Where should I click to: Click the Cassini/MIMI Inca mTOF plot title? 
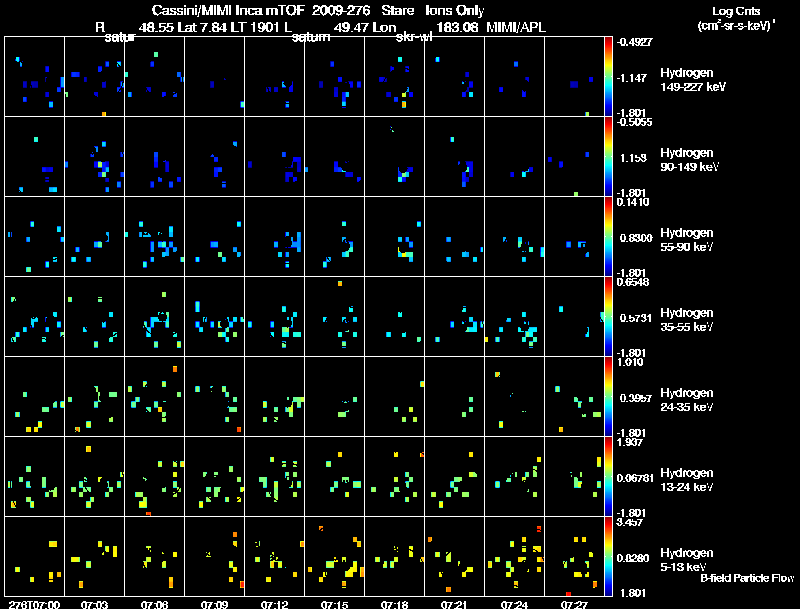pyautogui.click(x=318, y=10)
